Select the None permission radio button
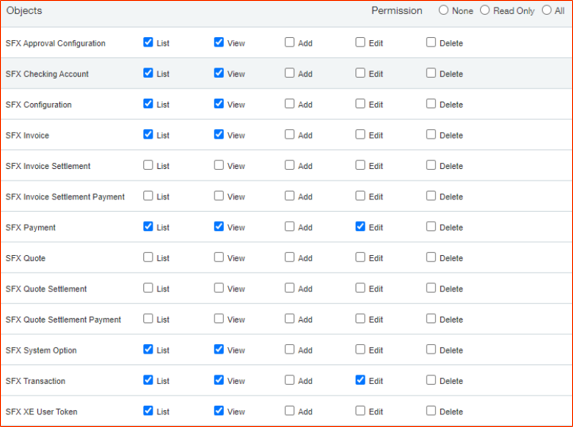 tap(444, 10)
